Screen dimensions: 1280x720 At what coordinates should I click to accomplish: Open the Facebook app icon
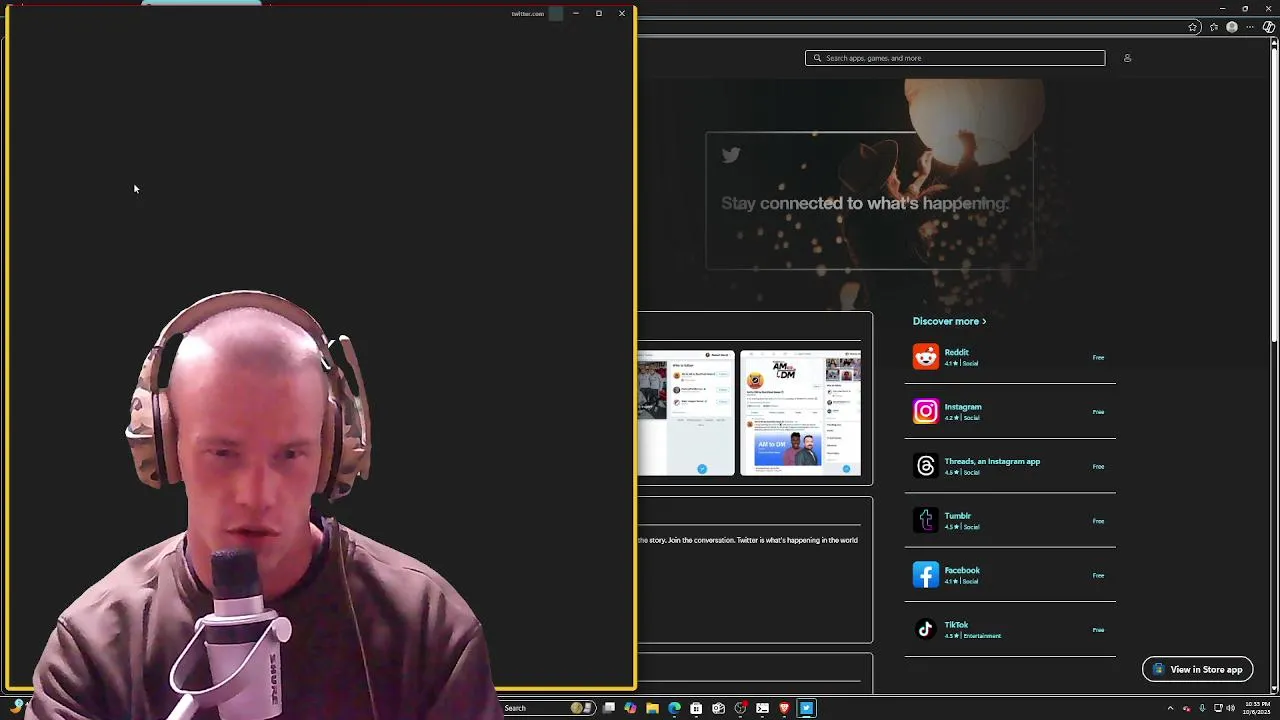coord(926,575)
